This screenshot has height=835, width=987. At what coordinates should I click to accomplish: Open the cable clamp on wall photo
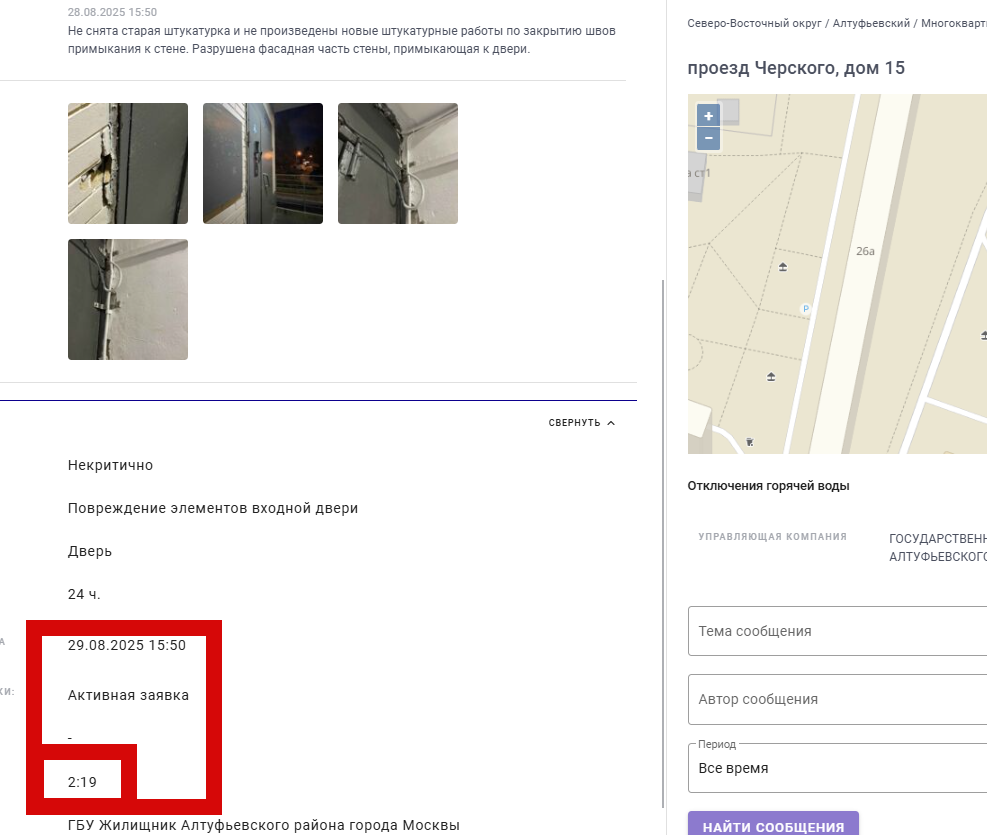click(x=128, y=300)
